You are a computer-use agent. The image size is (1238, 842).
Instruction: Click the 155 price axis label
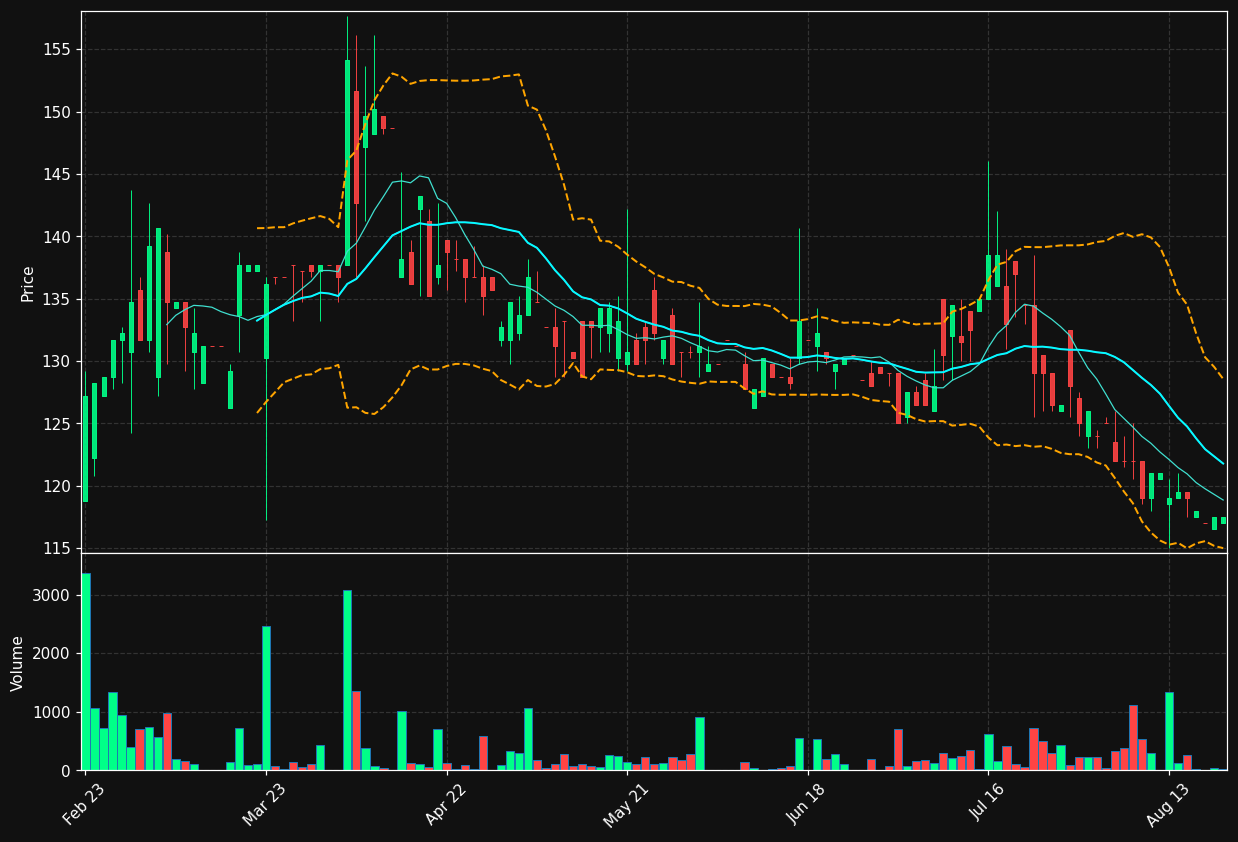coord(58,50)
